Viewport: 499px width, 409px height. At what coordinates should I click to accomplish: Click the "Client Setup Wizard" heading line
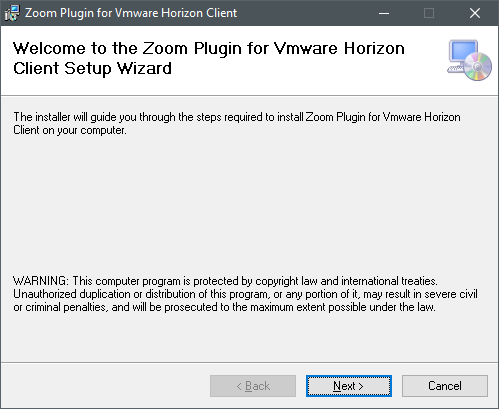pos(92,68)
